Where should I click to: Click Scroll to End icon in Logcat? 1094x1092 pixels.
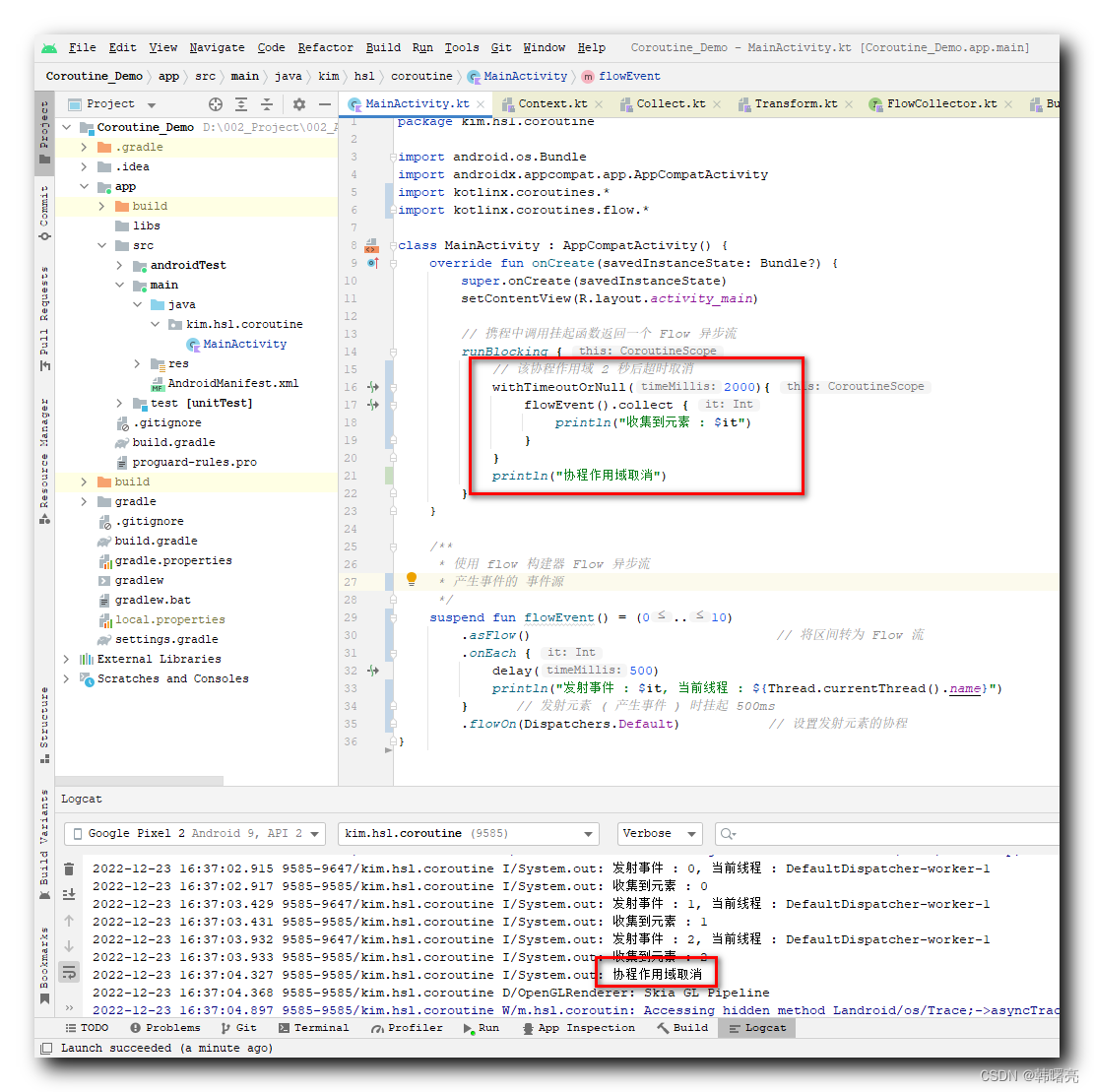tap(69, 894)
